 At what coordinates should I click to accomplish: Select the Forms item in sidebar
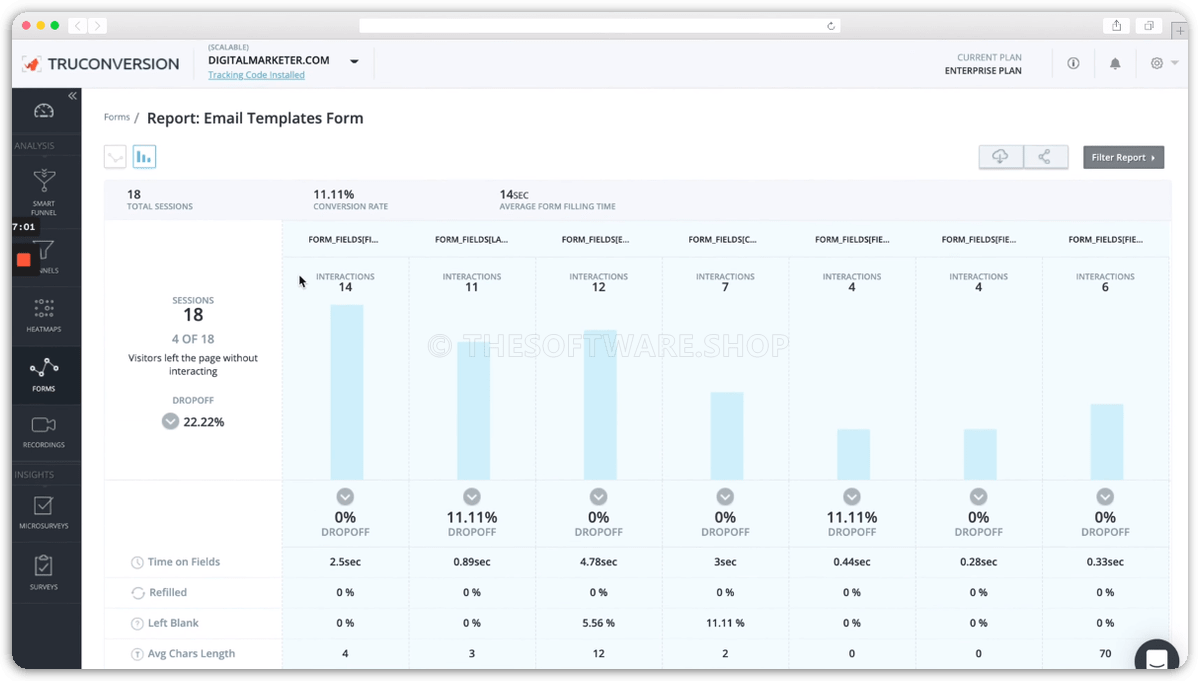[x=44, y=375]
